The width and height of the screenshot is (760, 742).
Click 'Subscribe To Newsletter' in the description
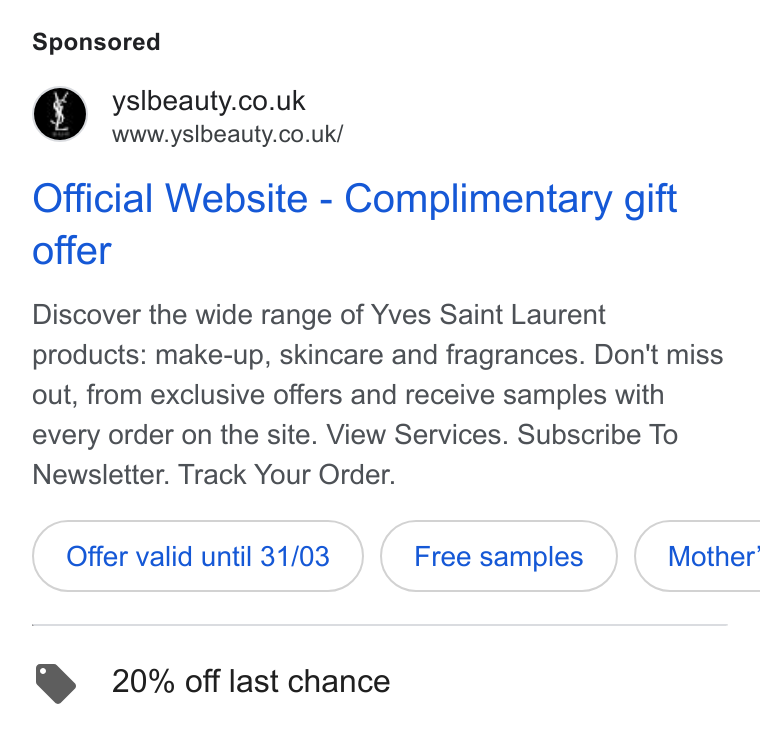point(355,455)
